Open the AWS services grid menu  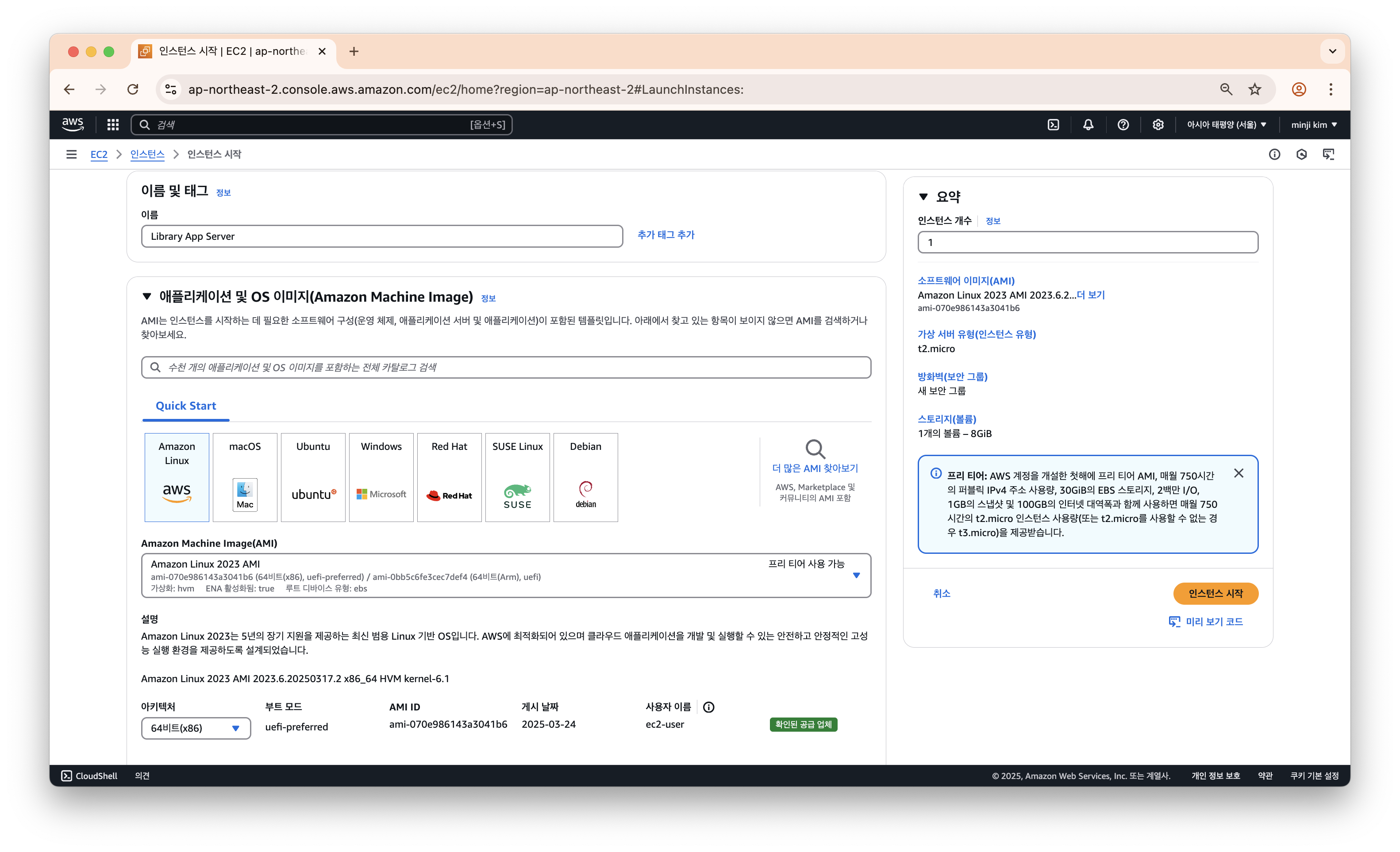click(x=113, y=124)
